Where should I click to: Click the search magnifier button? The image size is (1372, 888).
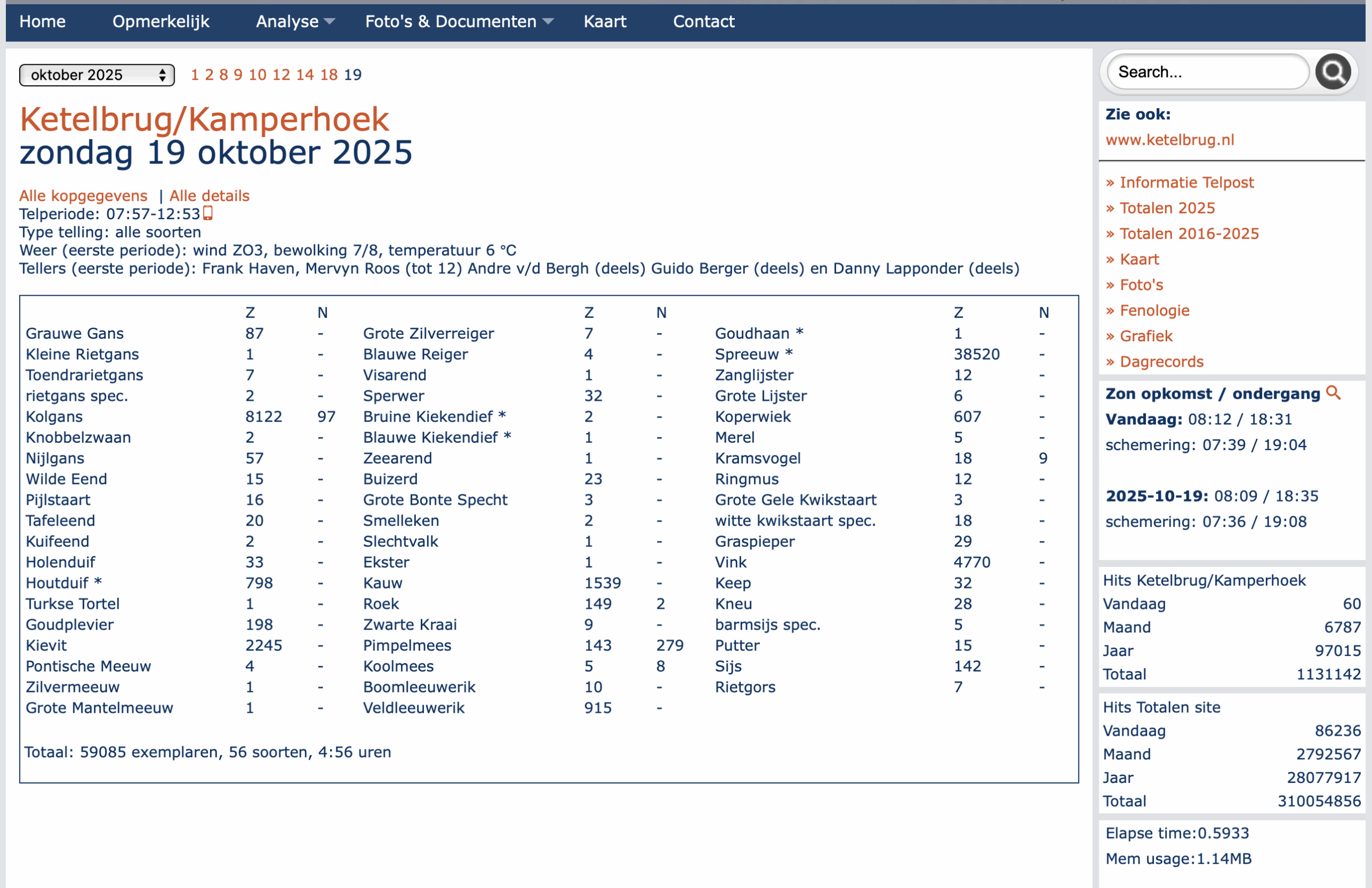click(1332, 72)
